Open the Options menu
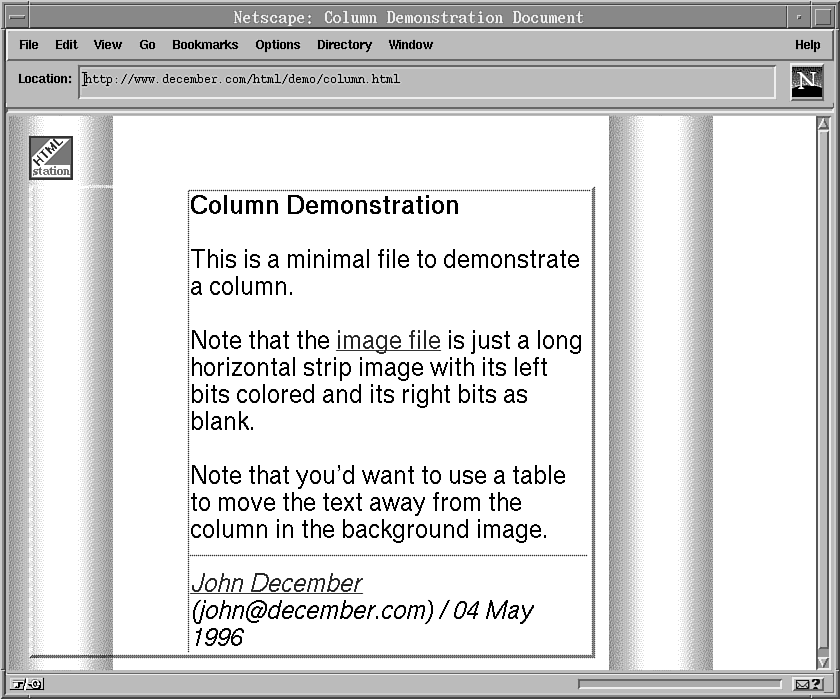 (277, 45)
